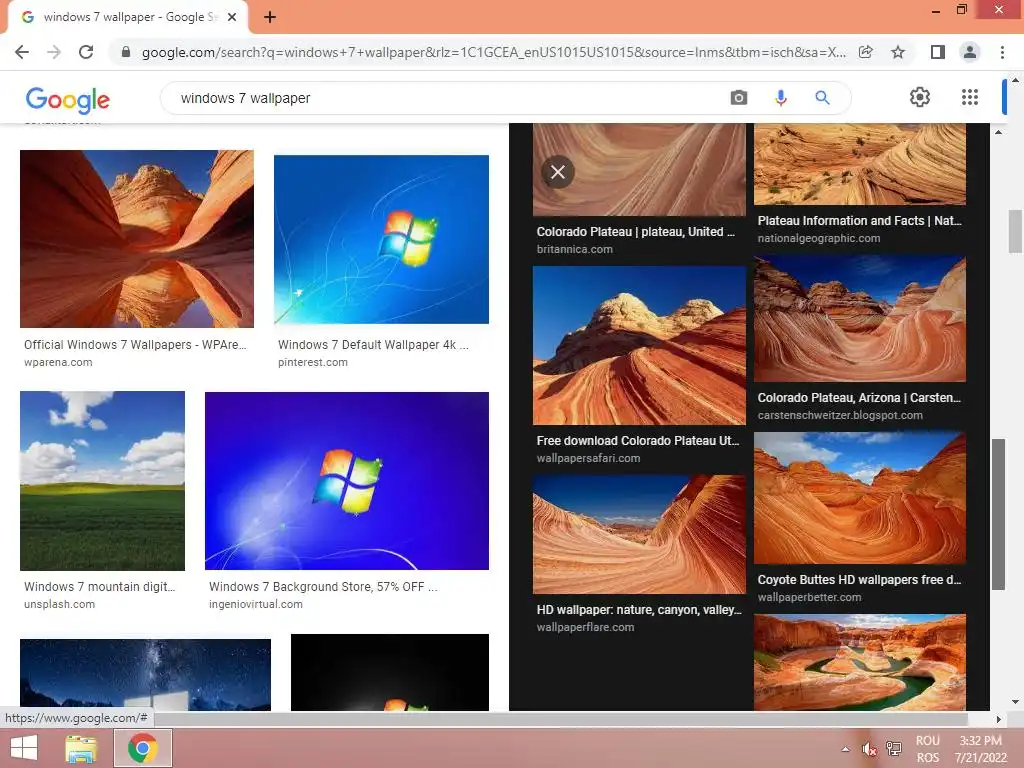Click britannica.com source text

[575, 249]
